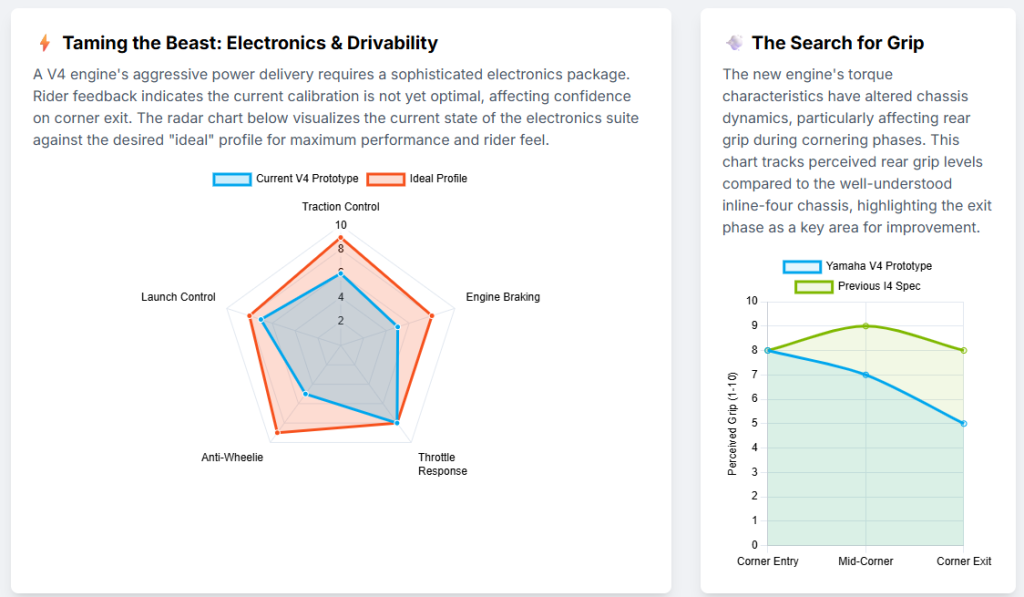Hide the Ideal Profile series via its legend text

pyautogui.click(x=438, y=179)
